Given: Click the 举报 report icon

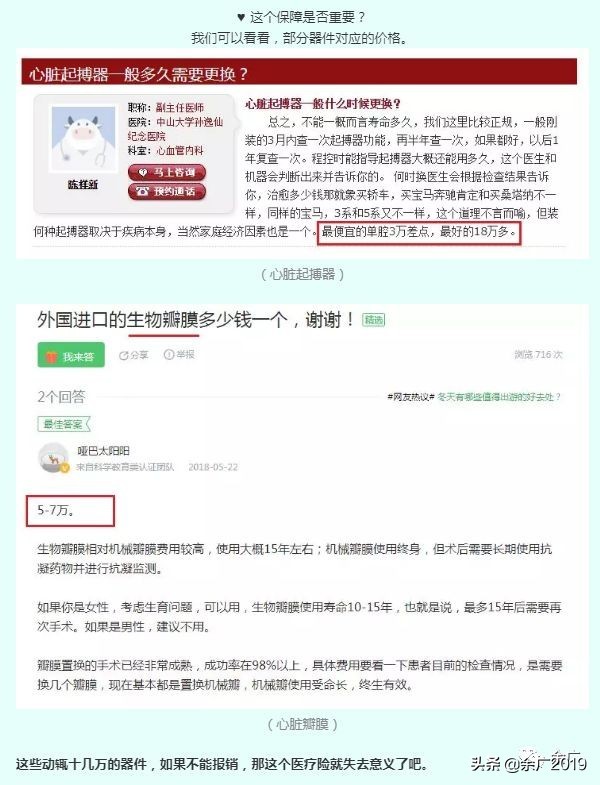Looking at the screenshot, I should point(179,354).
